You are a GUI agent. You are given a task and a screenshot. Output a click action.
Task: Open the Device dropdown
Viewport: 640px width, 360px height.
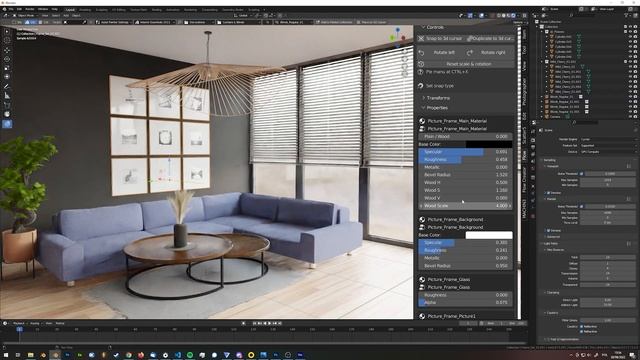click(x=608, y=152)
